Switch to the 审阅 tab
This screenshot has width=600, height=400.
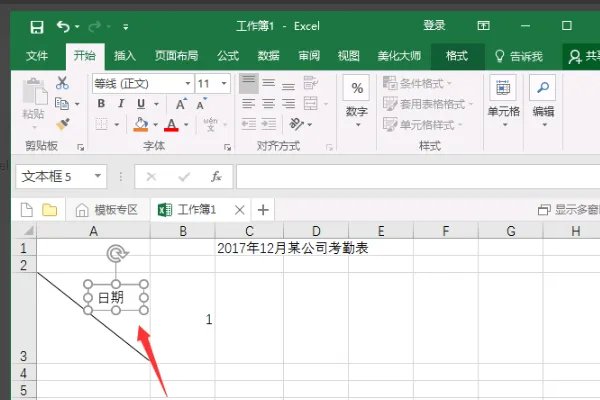coord(309,56)
